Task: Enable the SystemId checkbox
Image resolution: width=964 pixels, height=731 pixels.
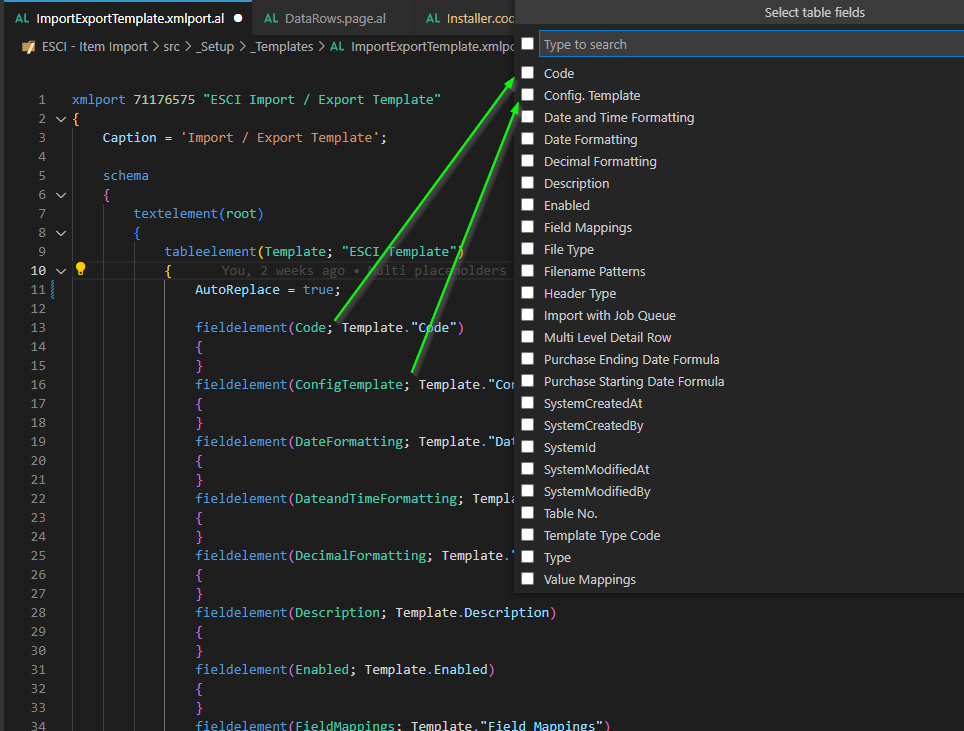Action: (x=527, y=446)
